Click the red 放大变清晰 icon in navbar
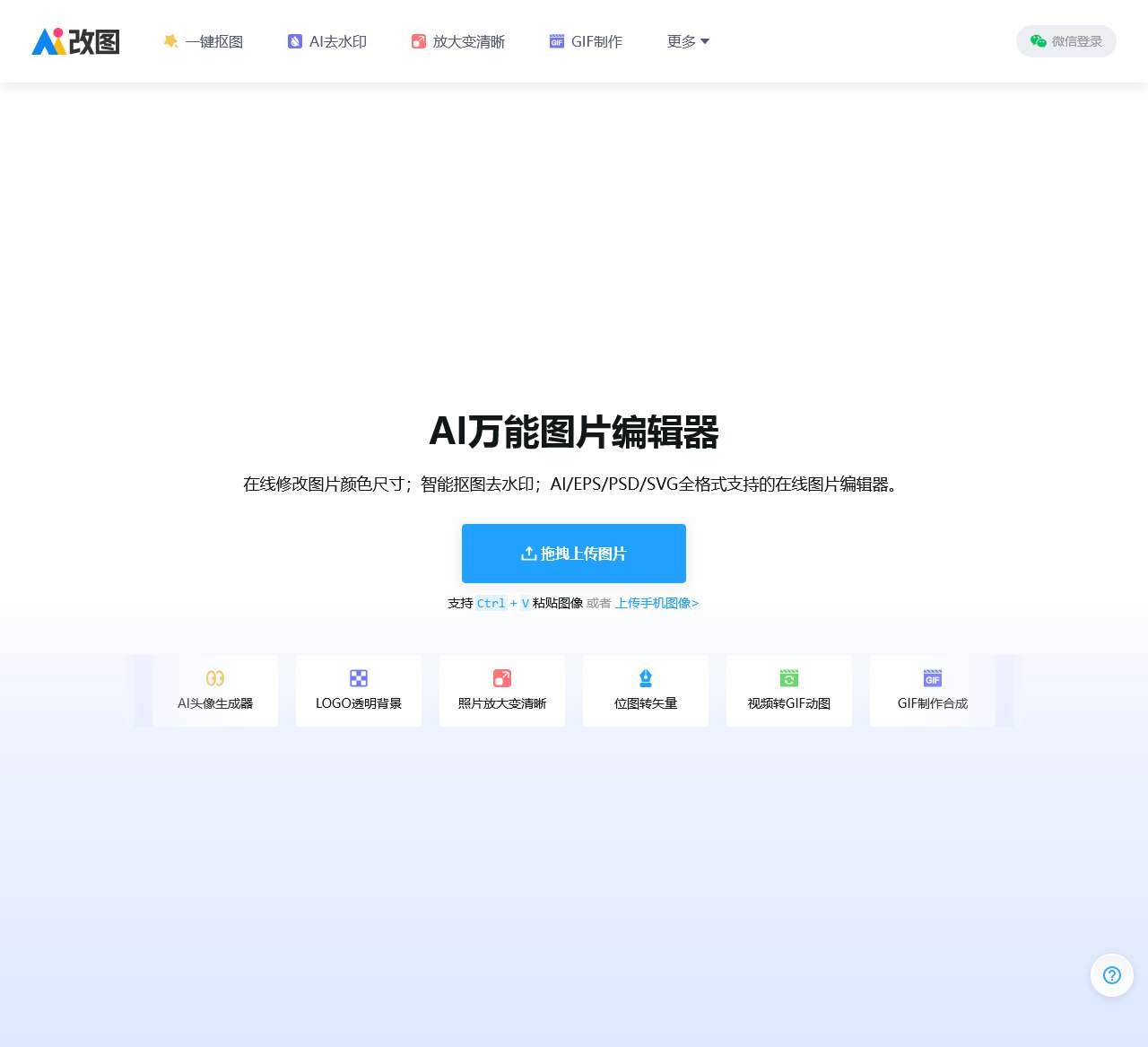Viewport: 1148px width, 1047px height. (418, 40)
